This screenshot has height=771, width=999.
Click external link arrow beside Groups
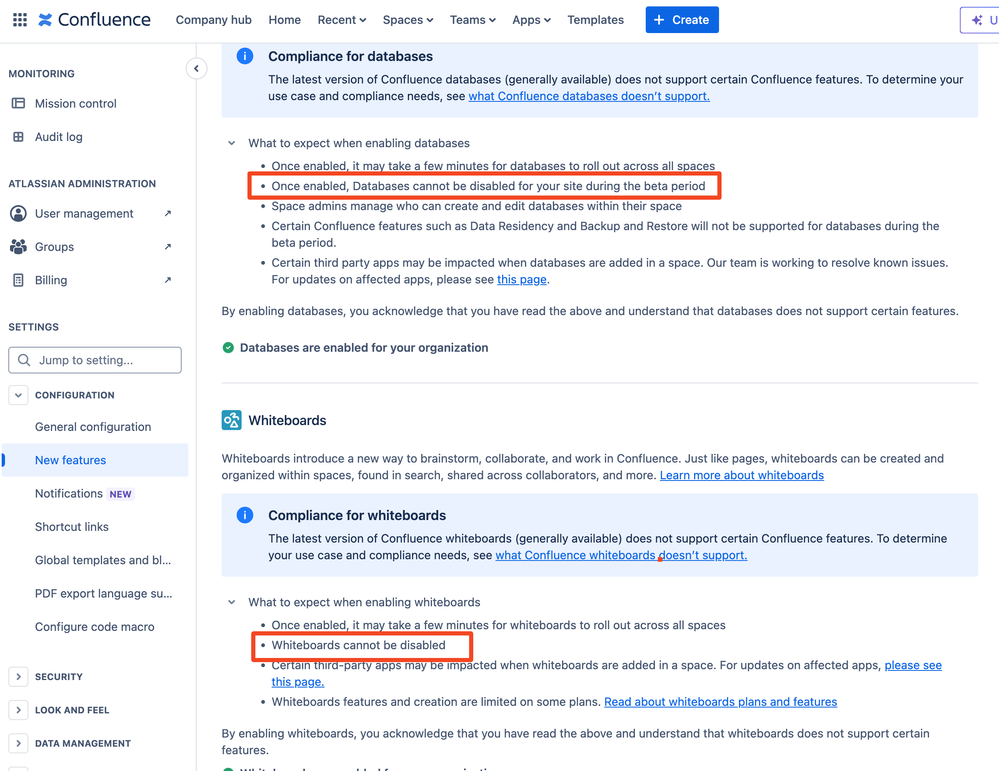(x=168, y=247)
